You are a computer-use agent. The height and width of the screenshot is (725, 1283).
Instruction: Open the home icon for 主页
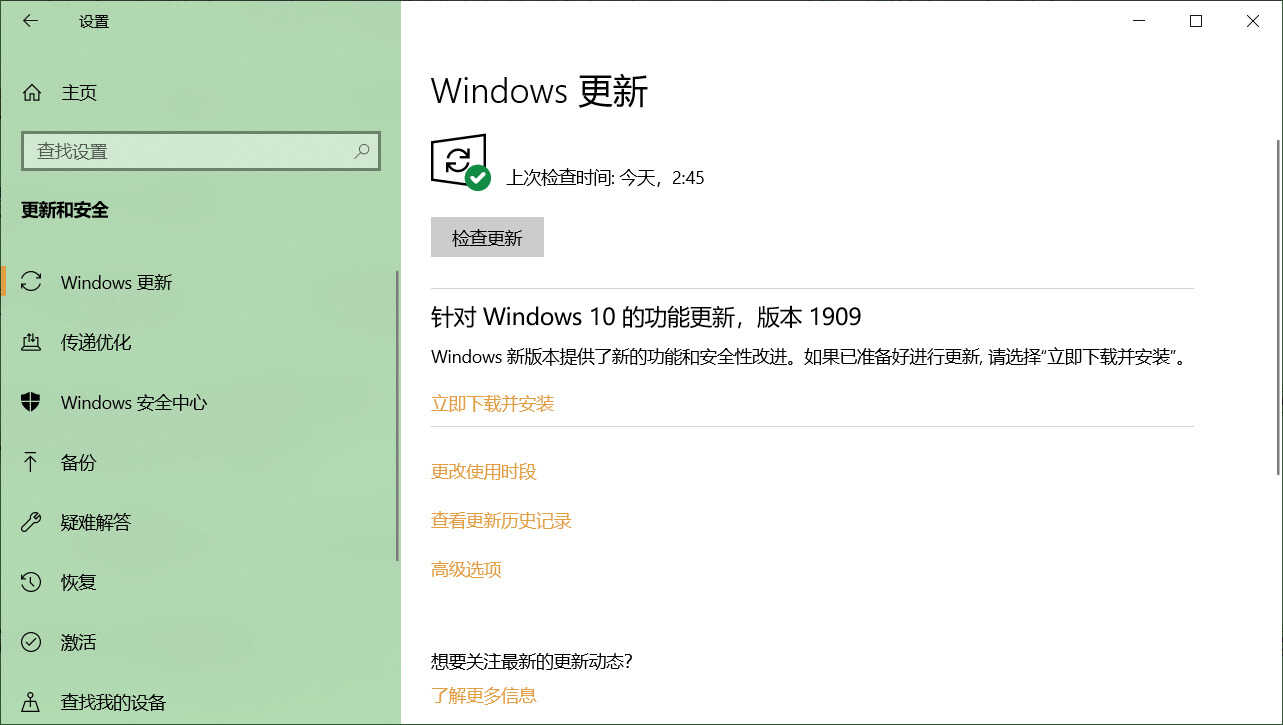point(32,93)
